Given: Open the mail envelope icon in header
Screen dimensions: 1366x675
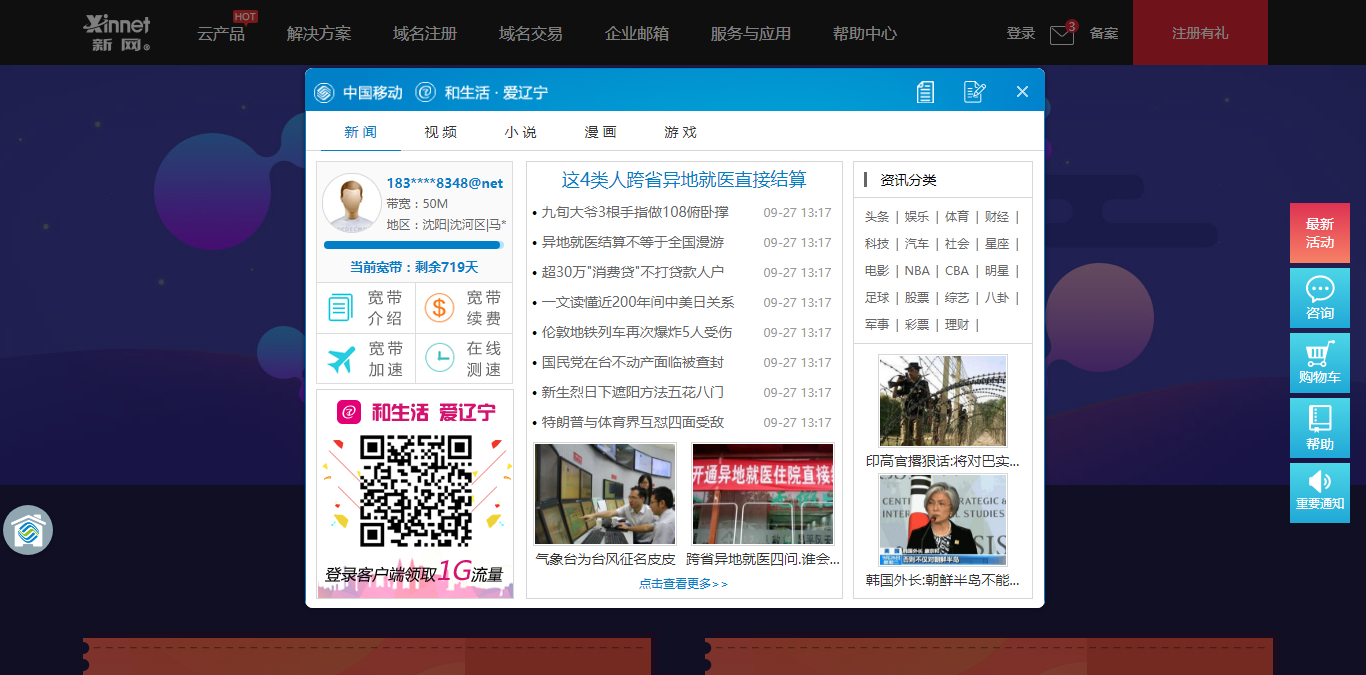Looking at the screenshot, I should pyautogui.click(x=1061, y=35).
